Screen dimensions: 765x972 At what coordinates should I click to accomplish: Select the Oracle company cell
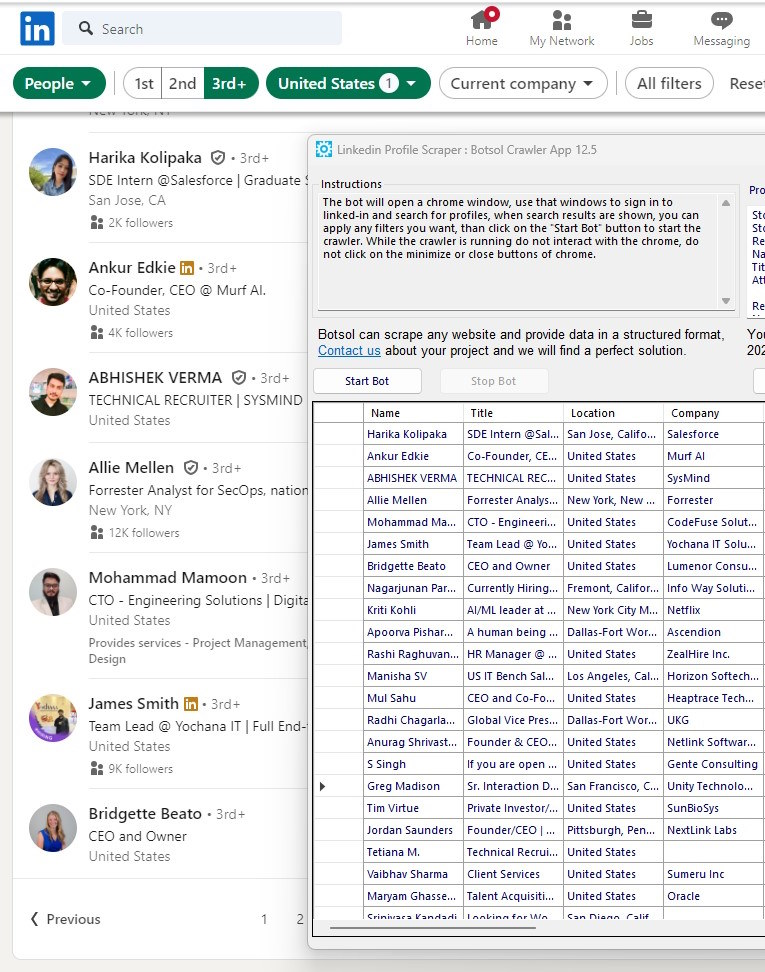(714, 896)
